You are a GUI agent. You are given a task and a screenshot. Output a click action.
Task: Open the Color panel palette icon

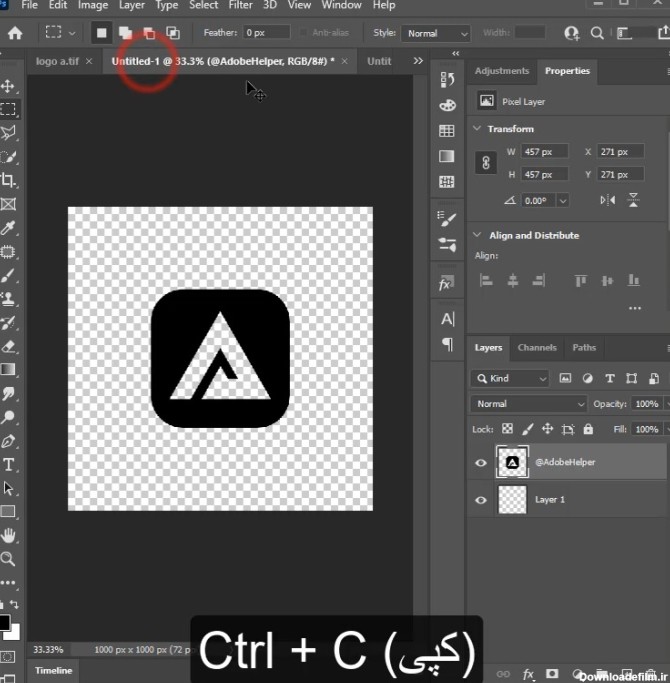tap(447, 105)
